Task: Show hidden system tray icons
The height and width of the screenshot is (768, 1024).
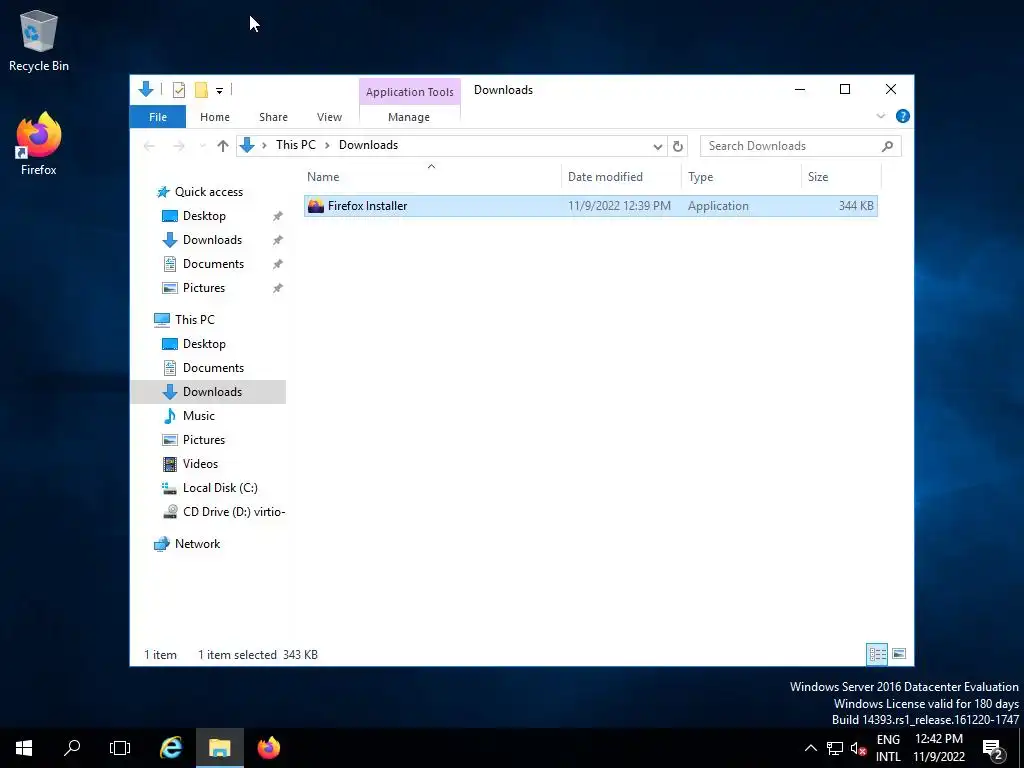Action: tap(810, 748)
